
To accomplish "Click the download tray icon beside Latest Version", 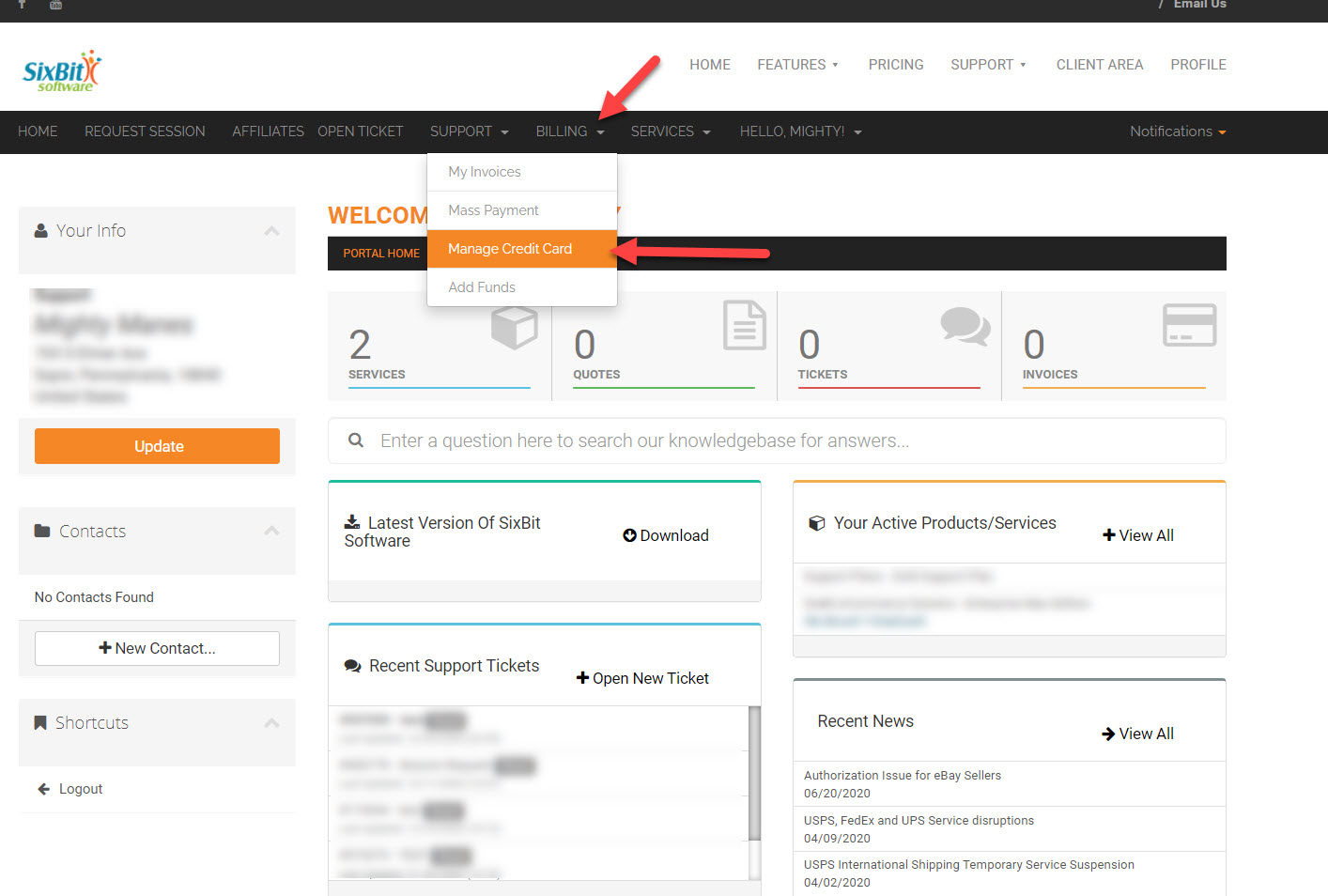I will click(352, 522).
